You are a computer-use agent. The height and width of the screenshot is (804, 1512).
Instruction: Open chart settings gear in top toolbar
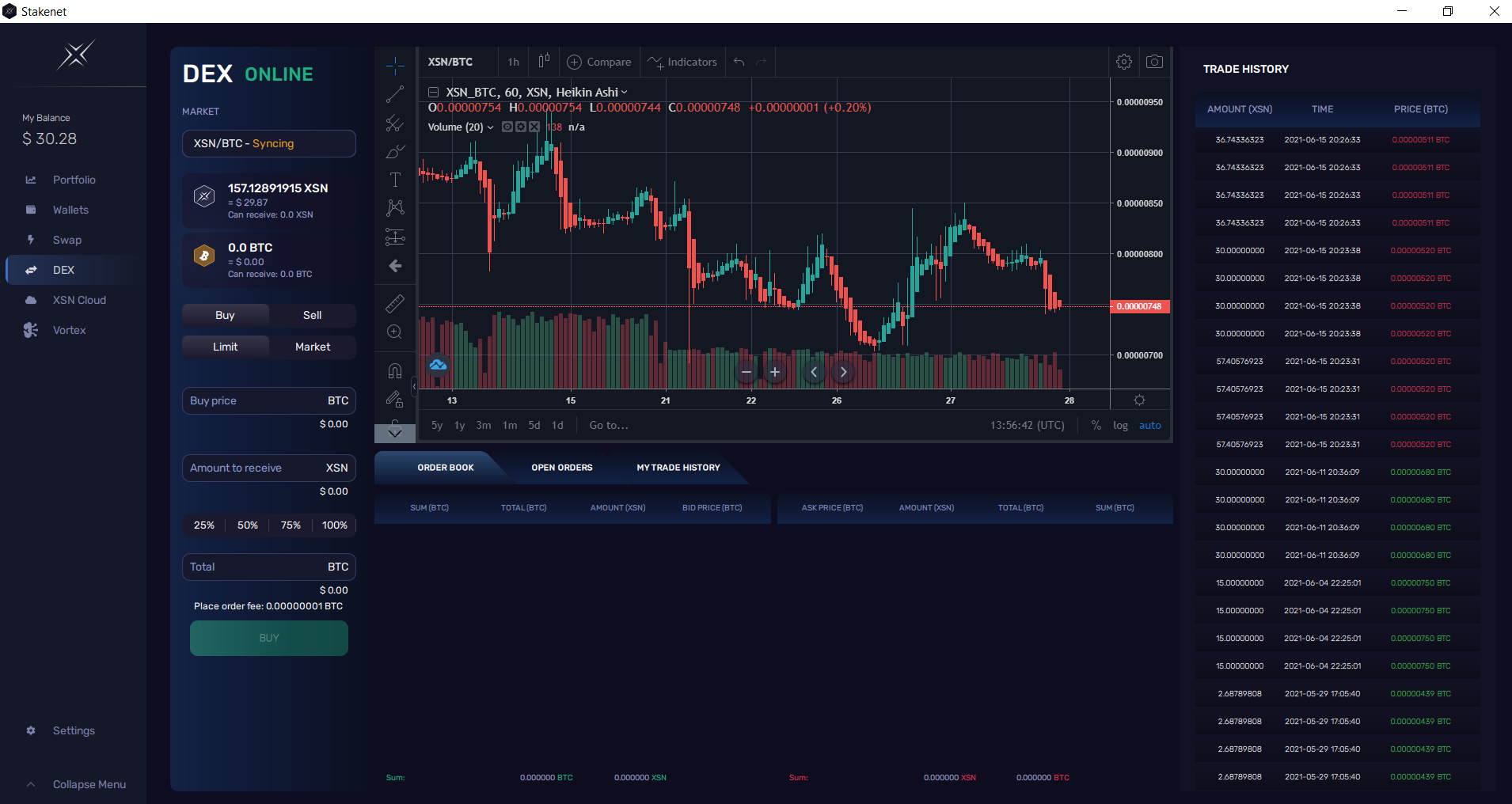1124,62
